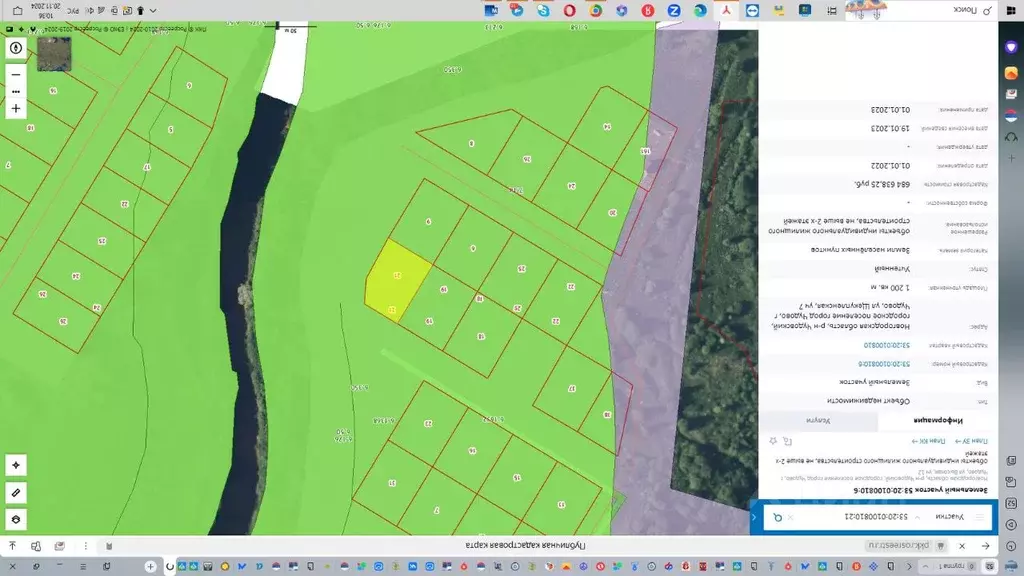Open the Task View taskbar button
Viewport: 1024px width, 576px height.
click(832, 10)
